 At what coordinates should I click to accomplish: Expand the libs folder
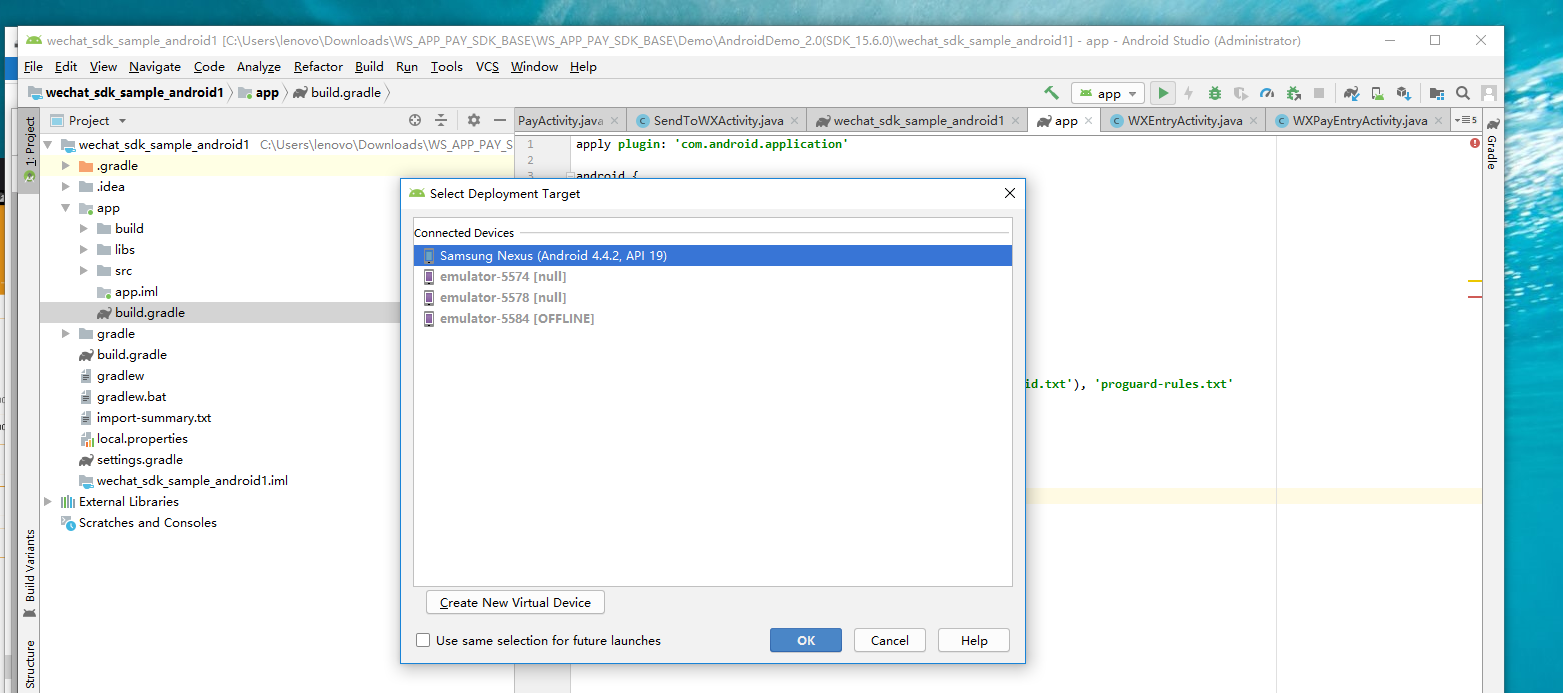(84, 249)
